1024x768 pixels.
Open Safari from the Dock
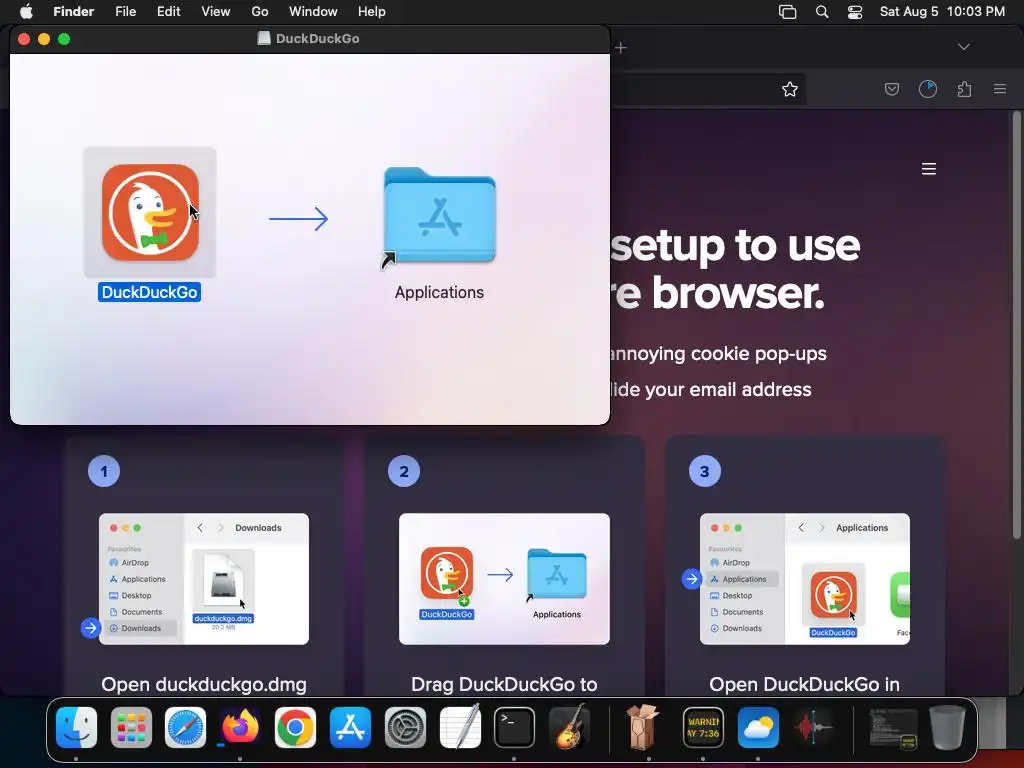click(185, 728)
